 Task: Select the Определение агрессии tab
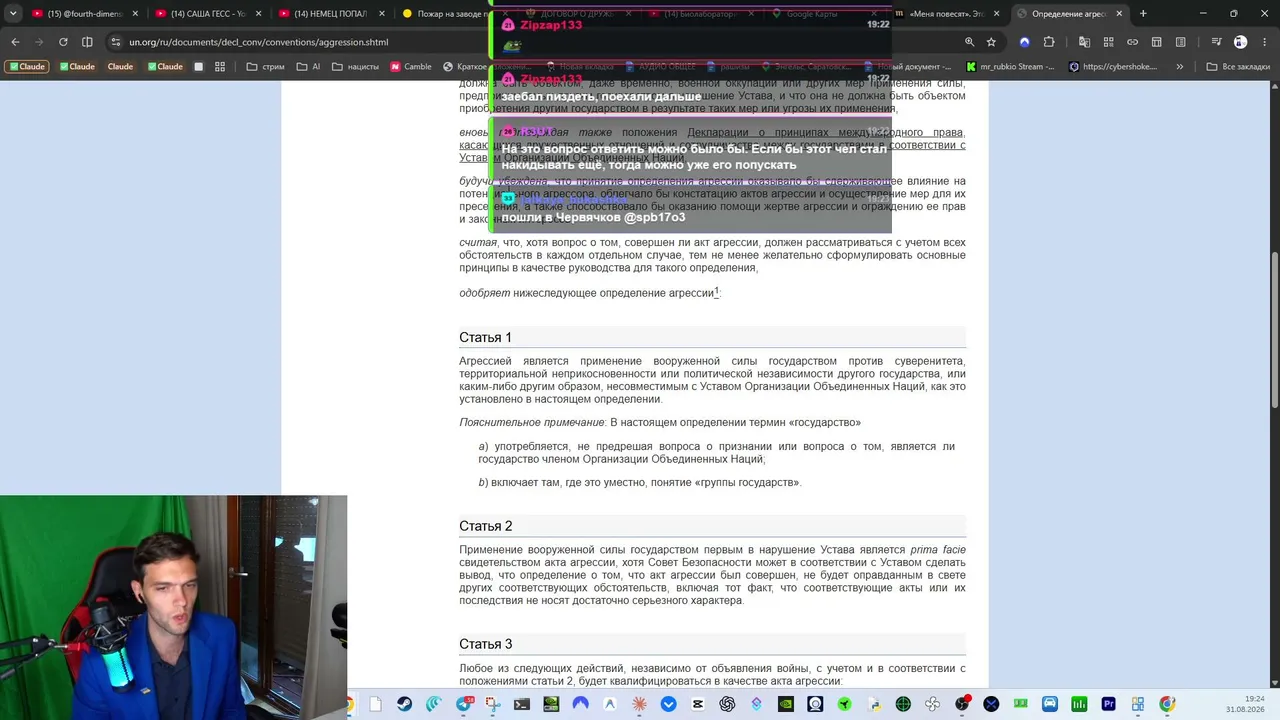[1068, 14]
